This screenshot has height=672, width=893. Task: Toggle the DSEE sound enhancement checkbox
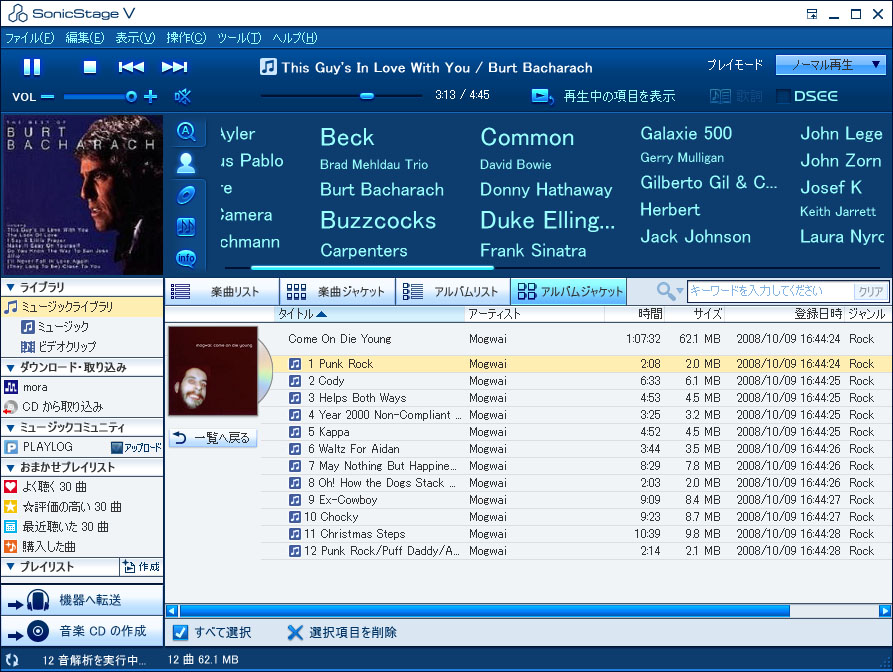click(783, 96)
